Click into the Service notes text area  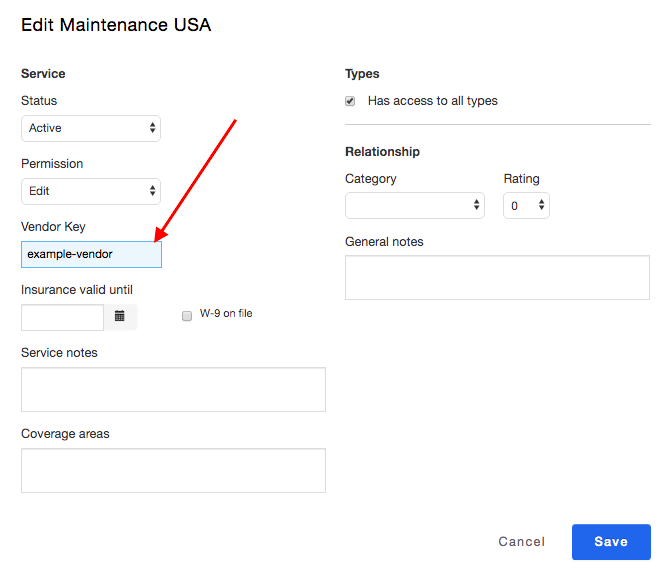pyautogui.click(x=173, y=389)
